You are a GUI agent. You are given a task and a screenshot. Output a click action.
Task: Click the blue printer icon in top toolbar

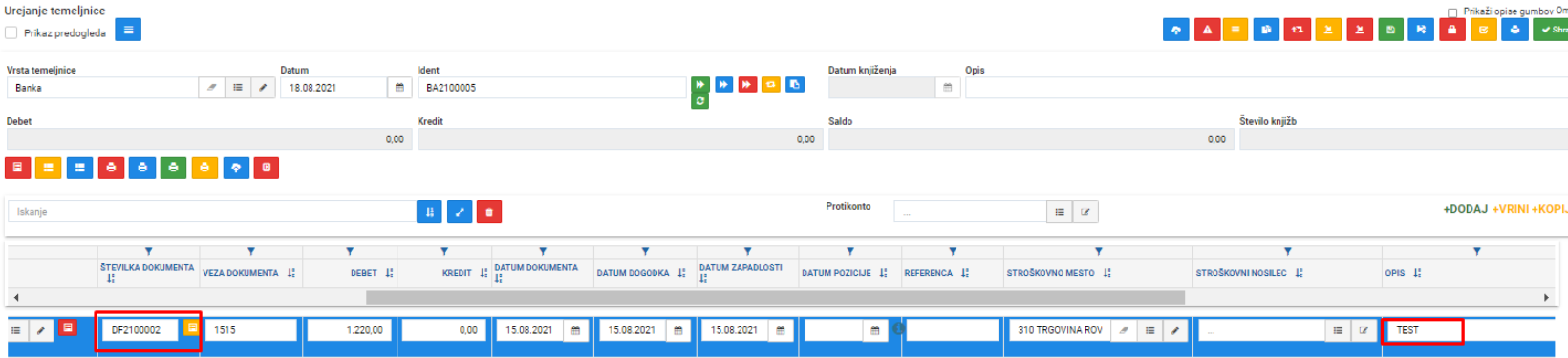1514,30
